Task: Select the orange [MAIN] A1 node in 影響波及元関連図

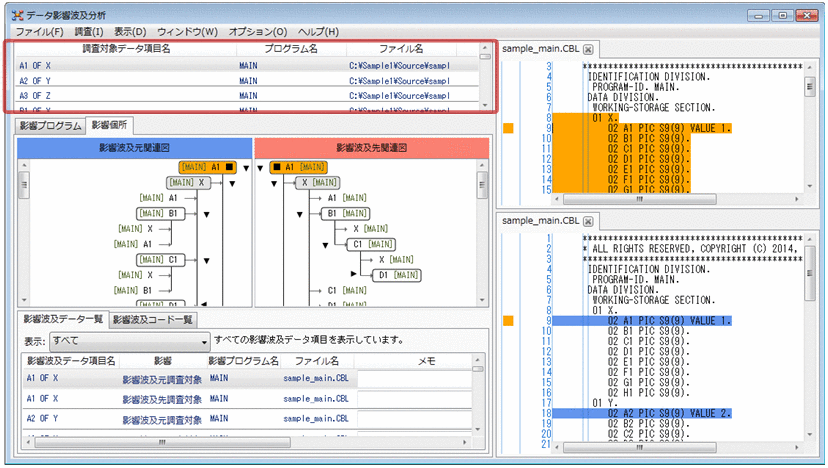Action: [208, 167]
